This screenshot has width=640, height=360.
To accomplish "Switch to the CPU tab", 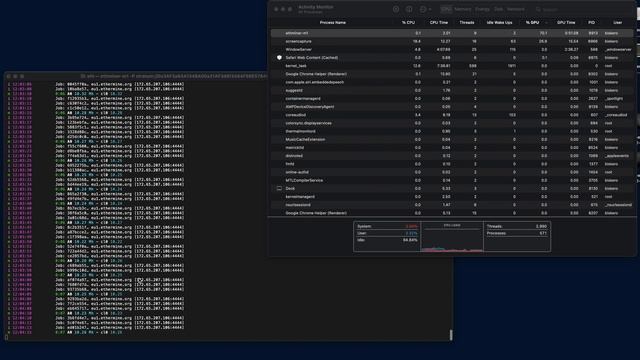I will (x=447, y=9).
